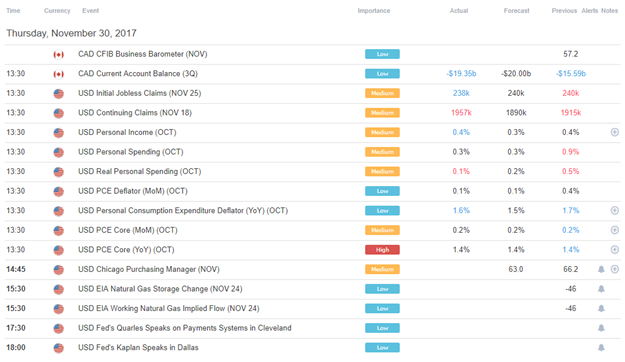Set alert bell for EIA Natural Gas Storage Change
Viewport: 625px width, 362px height.
coord(601,289)
